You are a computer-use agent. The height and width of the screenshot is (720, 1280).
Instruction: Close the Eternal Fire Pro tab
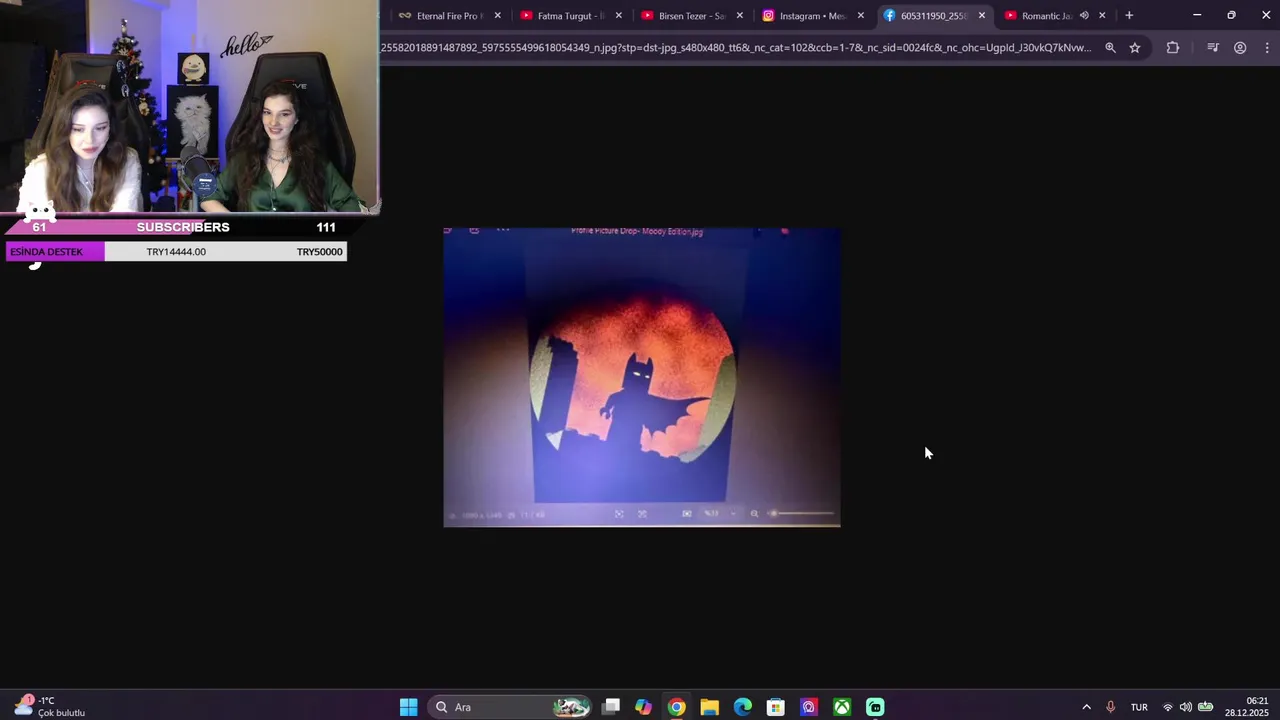[x=498, y=15]
